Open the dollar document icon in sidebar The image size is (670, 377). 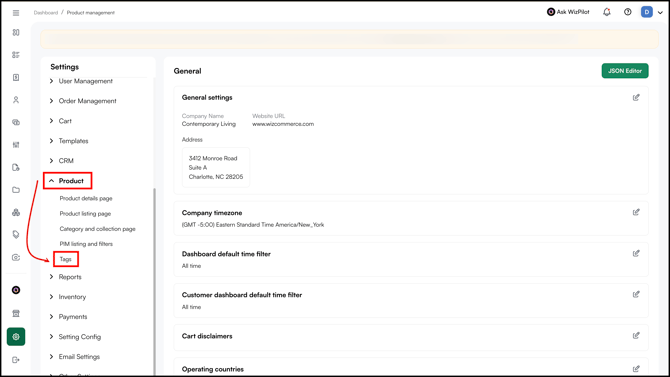16,77
